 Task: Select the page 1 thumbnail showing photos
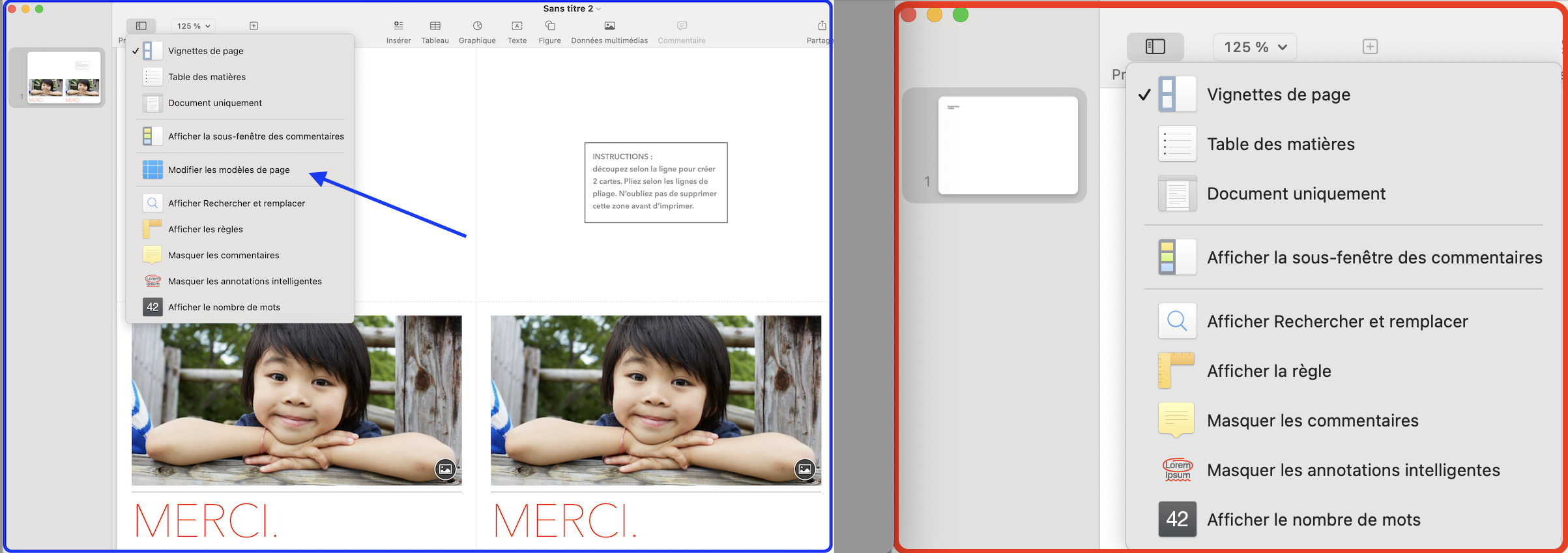(64, 78)
